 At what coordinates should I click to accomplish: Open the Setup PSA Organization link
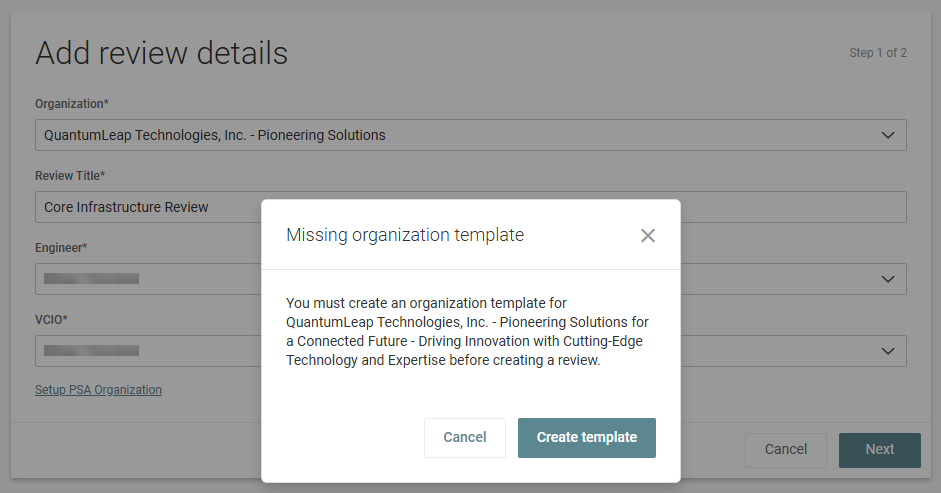pos(98,390)
